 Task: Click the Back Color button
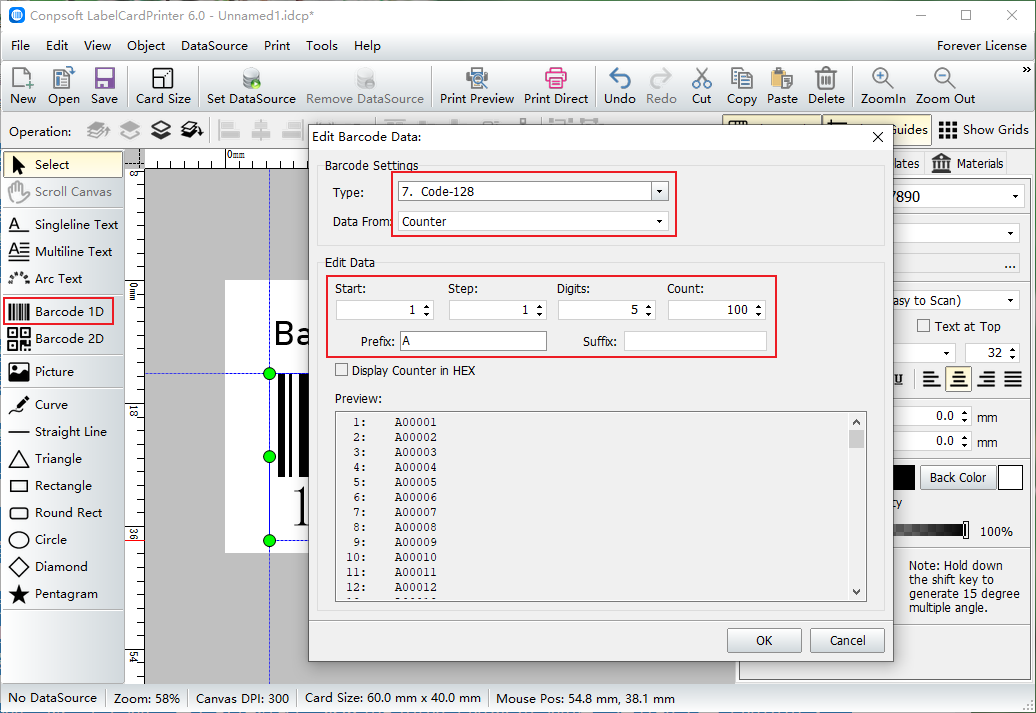click(957, 477)
